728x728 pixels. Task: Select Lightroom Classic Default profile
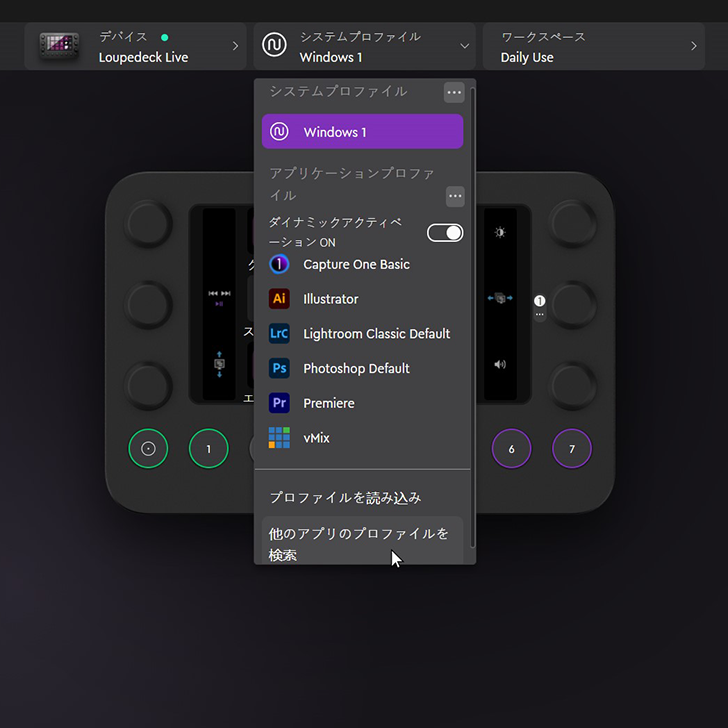coord(362,334)
